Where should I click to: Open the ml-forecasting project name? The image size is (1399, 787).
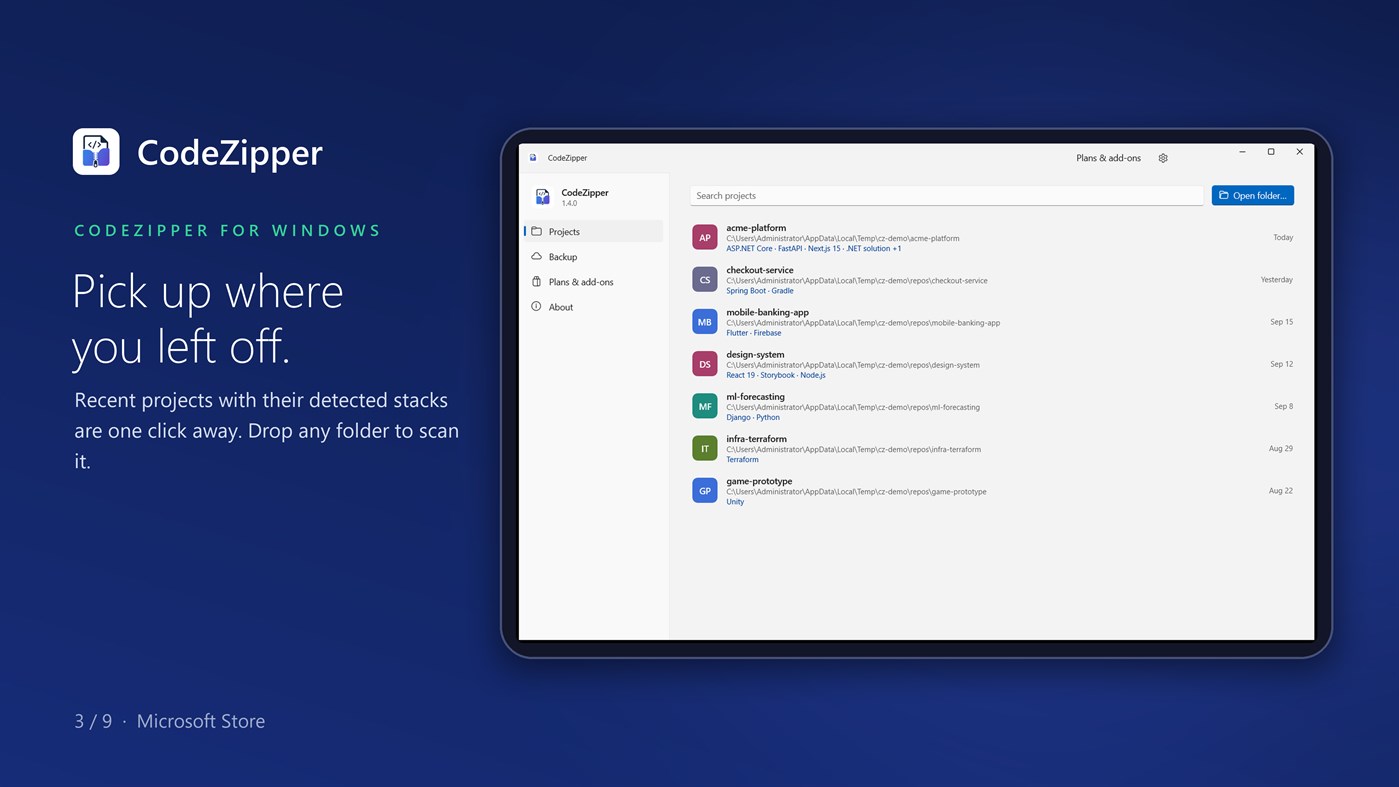click(x=755, y=397)
